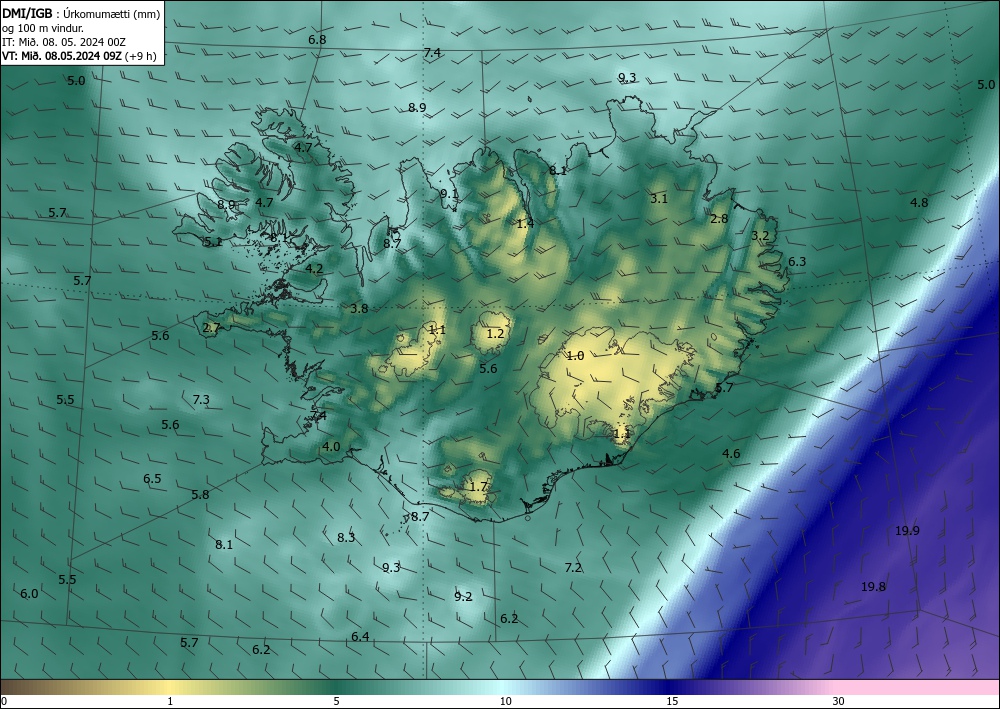Screen dimensions: 1000x709
Task: Click the 3.1 value on the map
Action: [659, 198]
